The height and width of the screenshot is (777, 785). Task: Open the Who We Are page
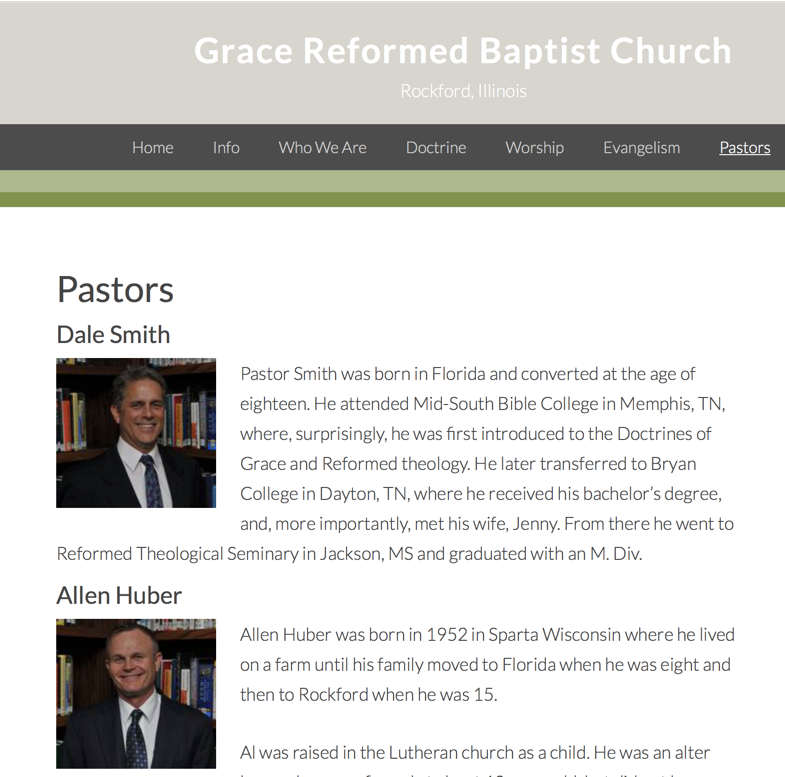pyautogui.click(x=322, y=148)
